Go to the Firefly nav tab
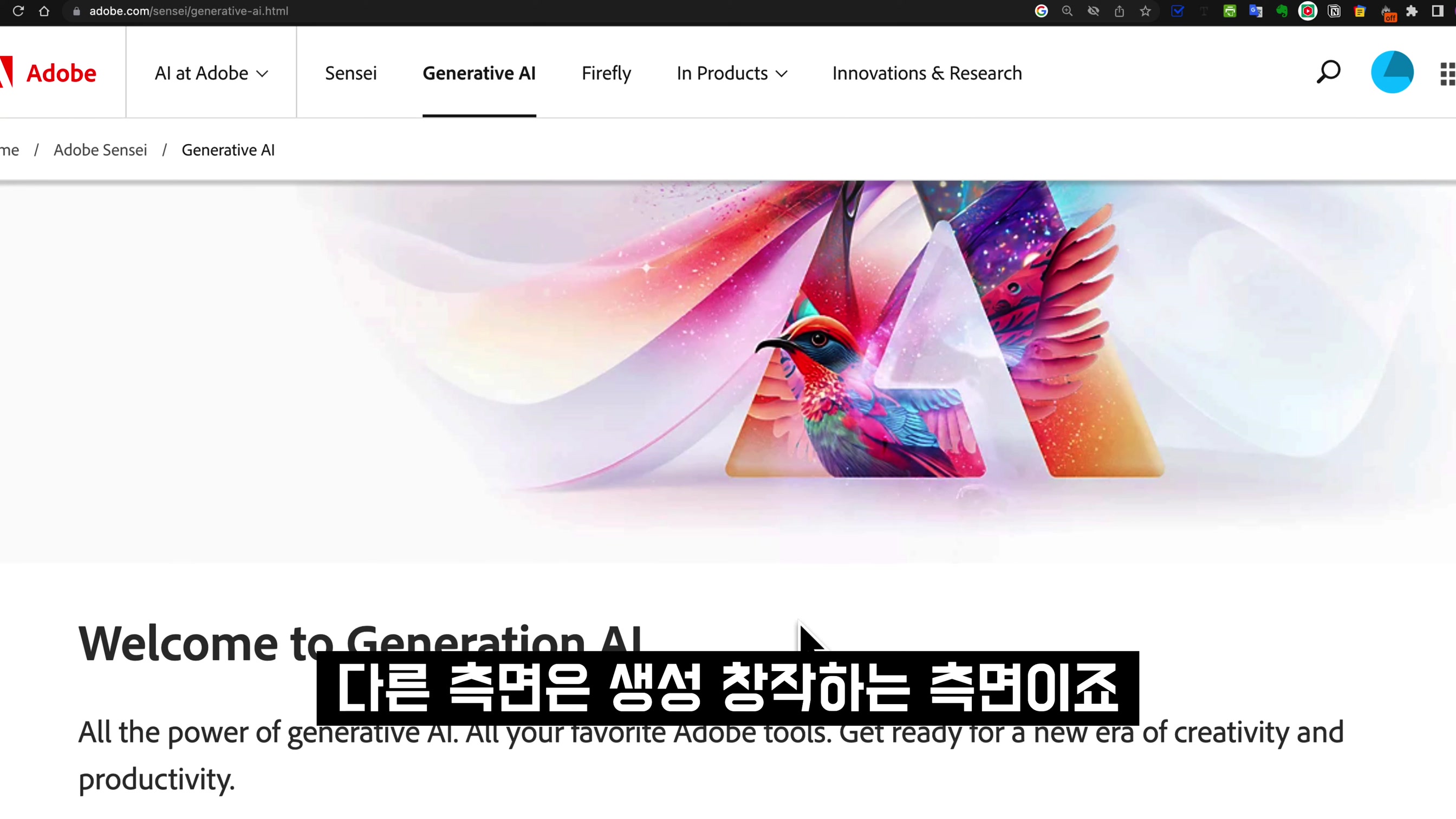This screenshot has width=1456, height=819. (x=606, y=74)
